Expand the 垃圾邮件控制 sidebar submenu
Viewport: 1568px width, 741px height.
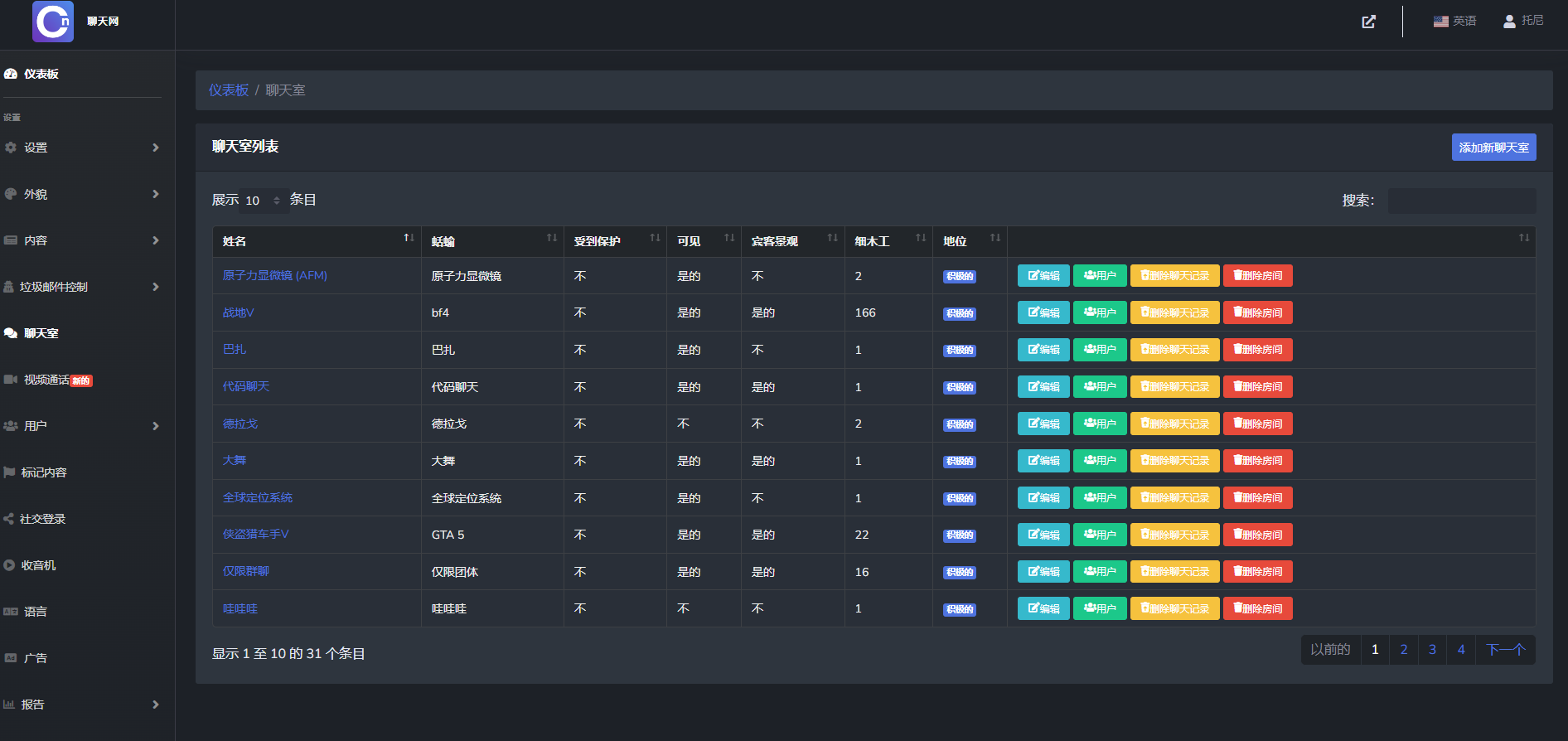pos(155,287)
